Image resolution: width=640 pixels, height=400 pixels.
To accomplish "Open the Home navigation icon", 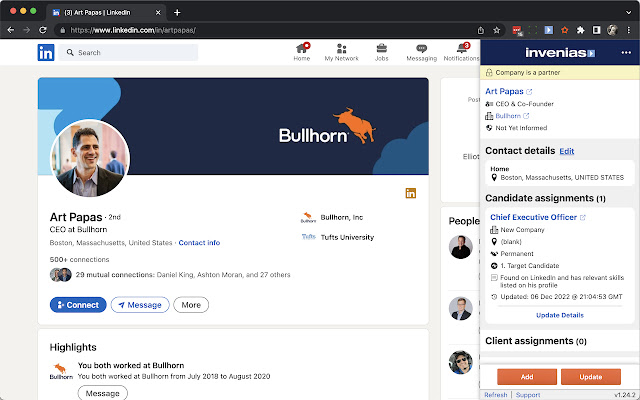I will click(x=302, y=52).
